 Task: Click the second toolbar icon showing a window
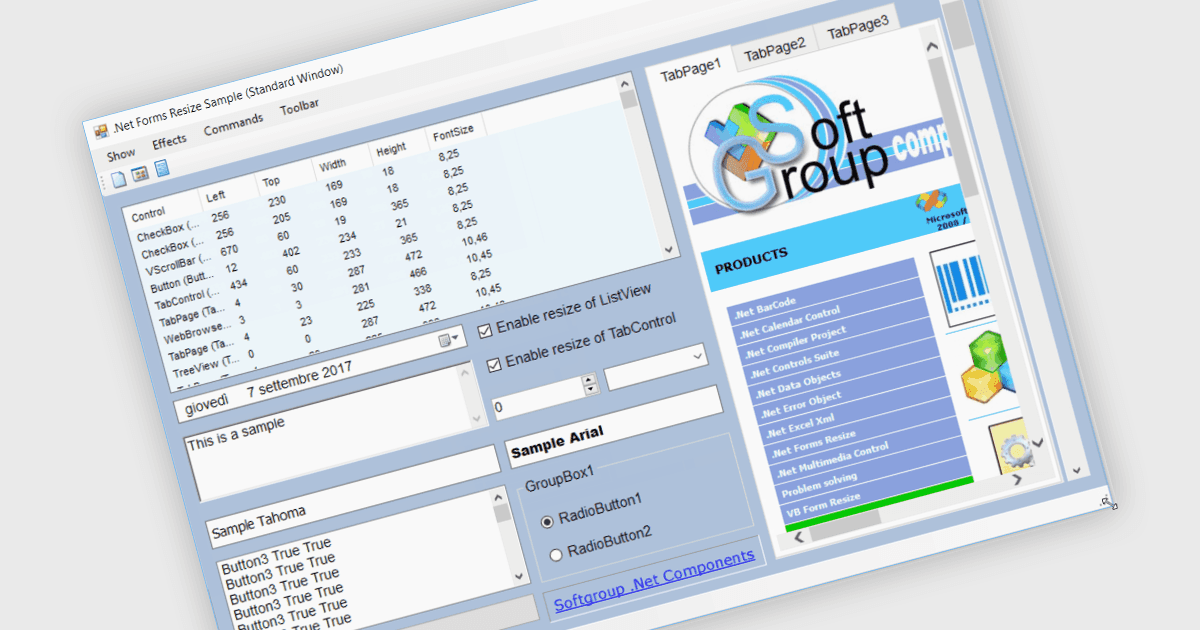click(140, 175)
